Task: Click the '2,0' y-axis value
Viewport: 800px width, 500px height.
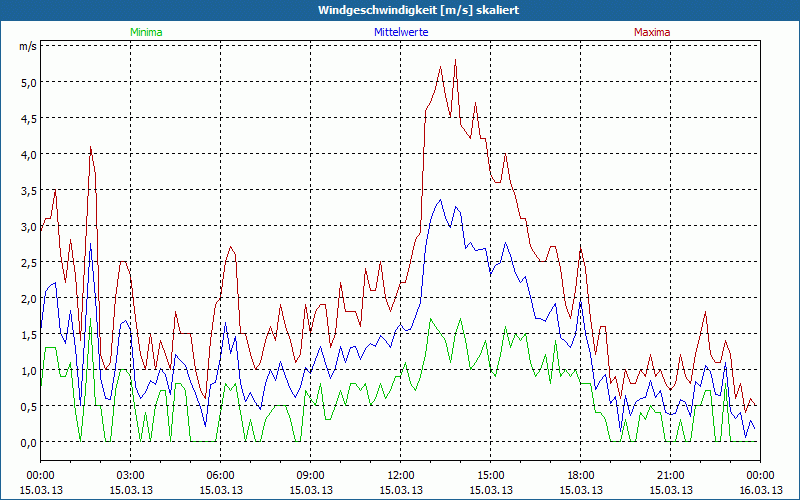Action: pos(29,298)
